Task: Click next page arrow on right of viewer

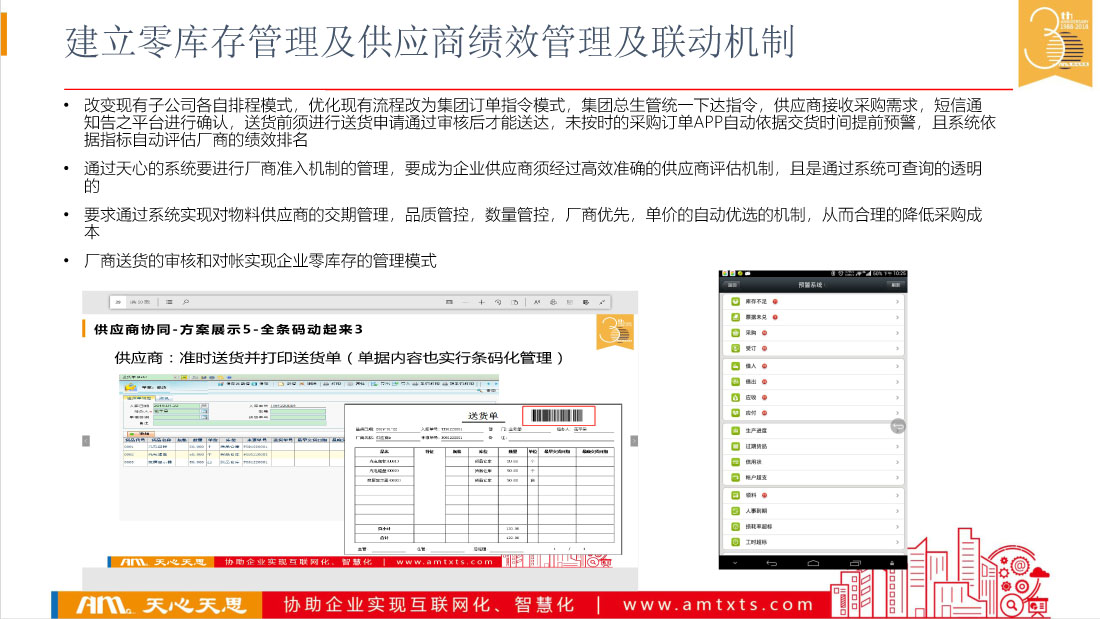Action: (633, 440)
